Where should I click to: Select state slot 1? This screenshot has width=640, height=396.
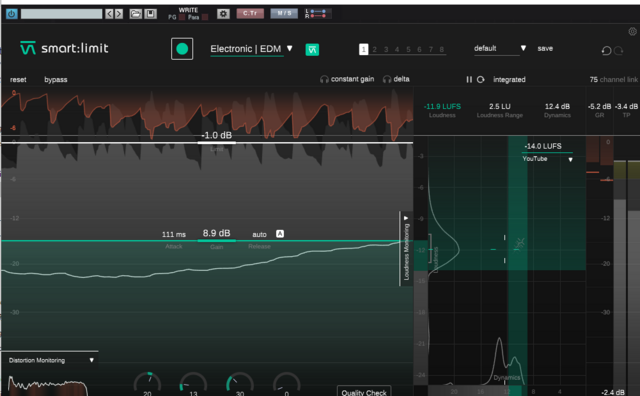[x=363, y=49]
